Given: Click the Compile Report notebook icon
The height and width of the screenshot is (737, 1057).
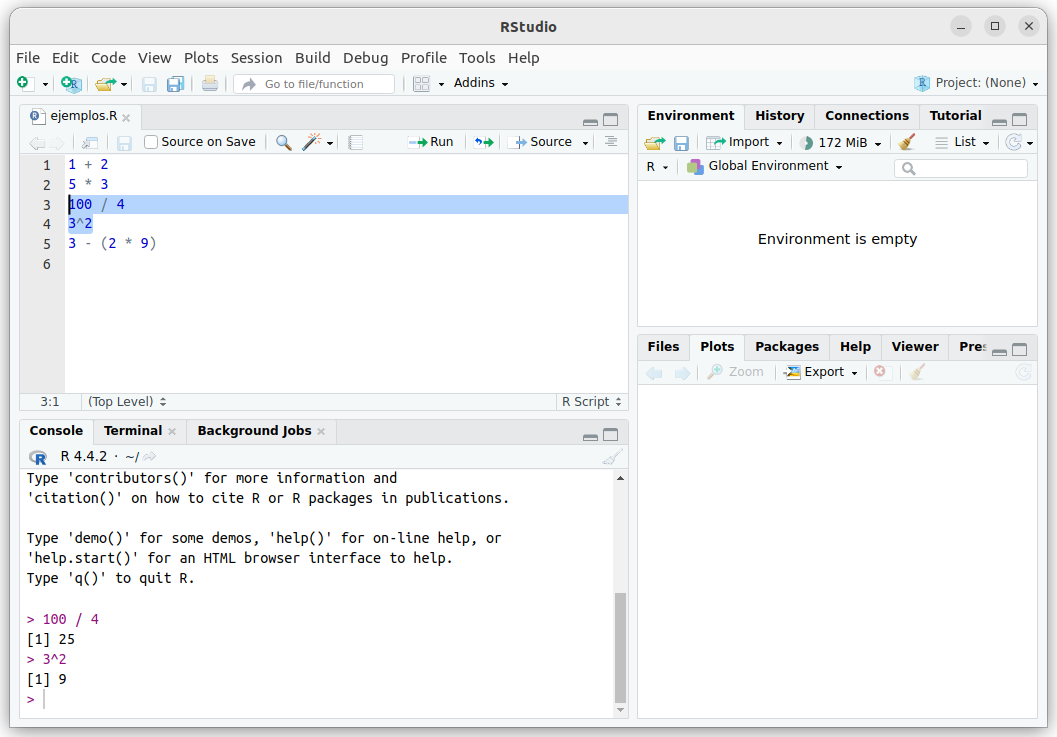Looking at the screenshot, I should pos(356,142).
